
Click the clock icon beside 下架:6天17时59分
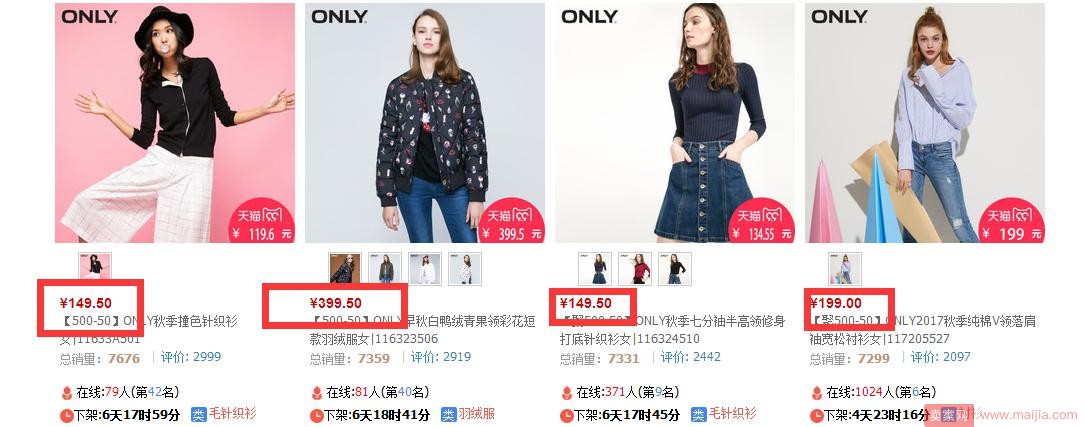coord(66,415)
